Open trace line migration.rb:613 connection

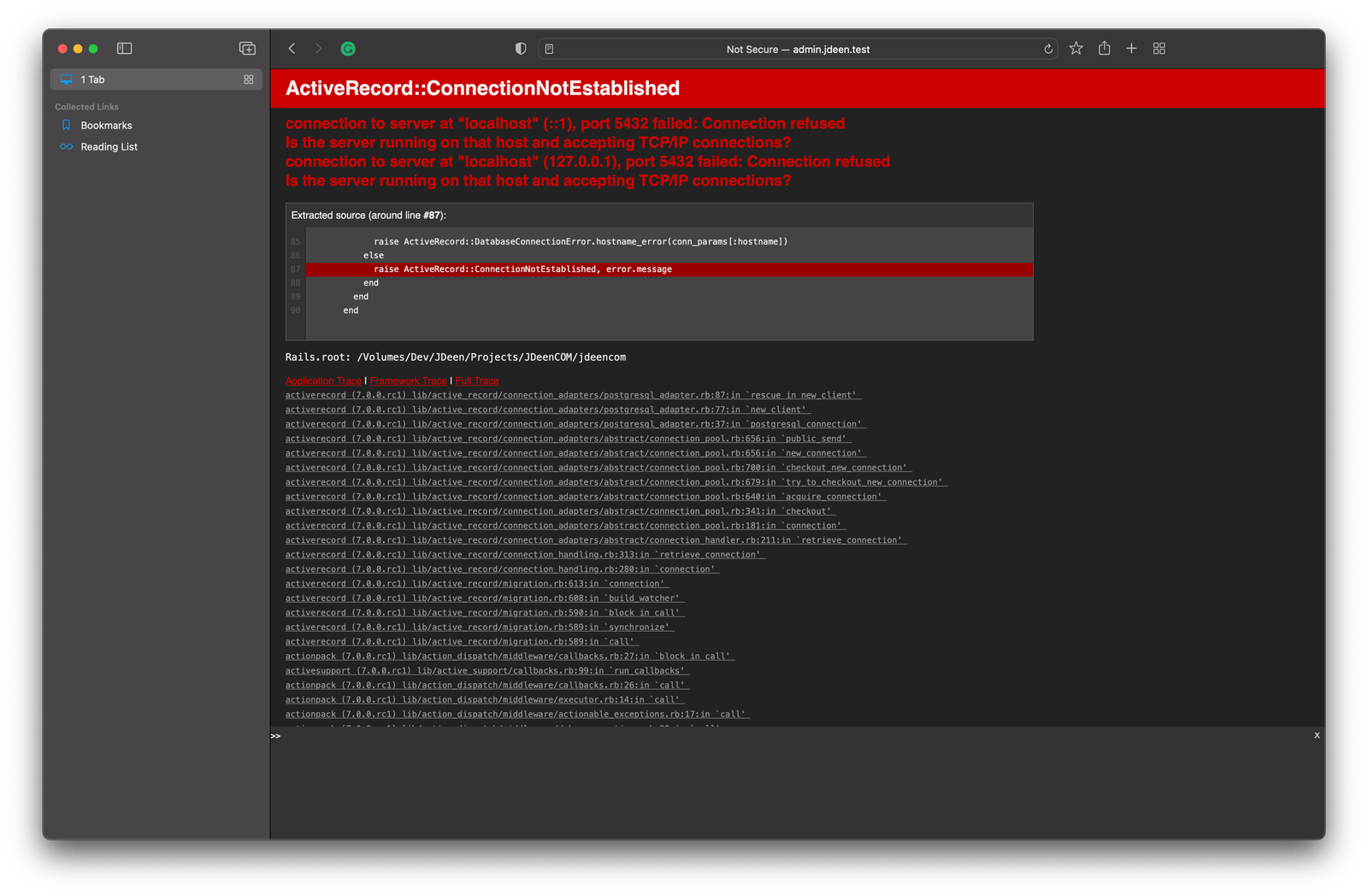click(x=477, y=584)
